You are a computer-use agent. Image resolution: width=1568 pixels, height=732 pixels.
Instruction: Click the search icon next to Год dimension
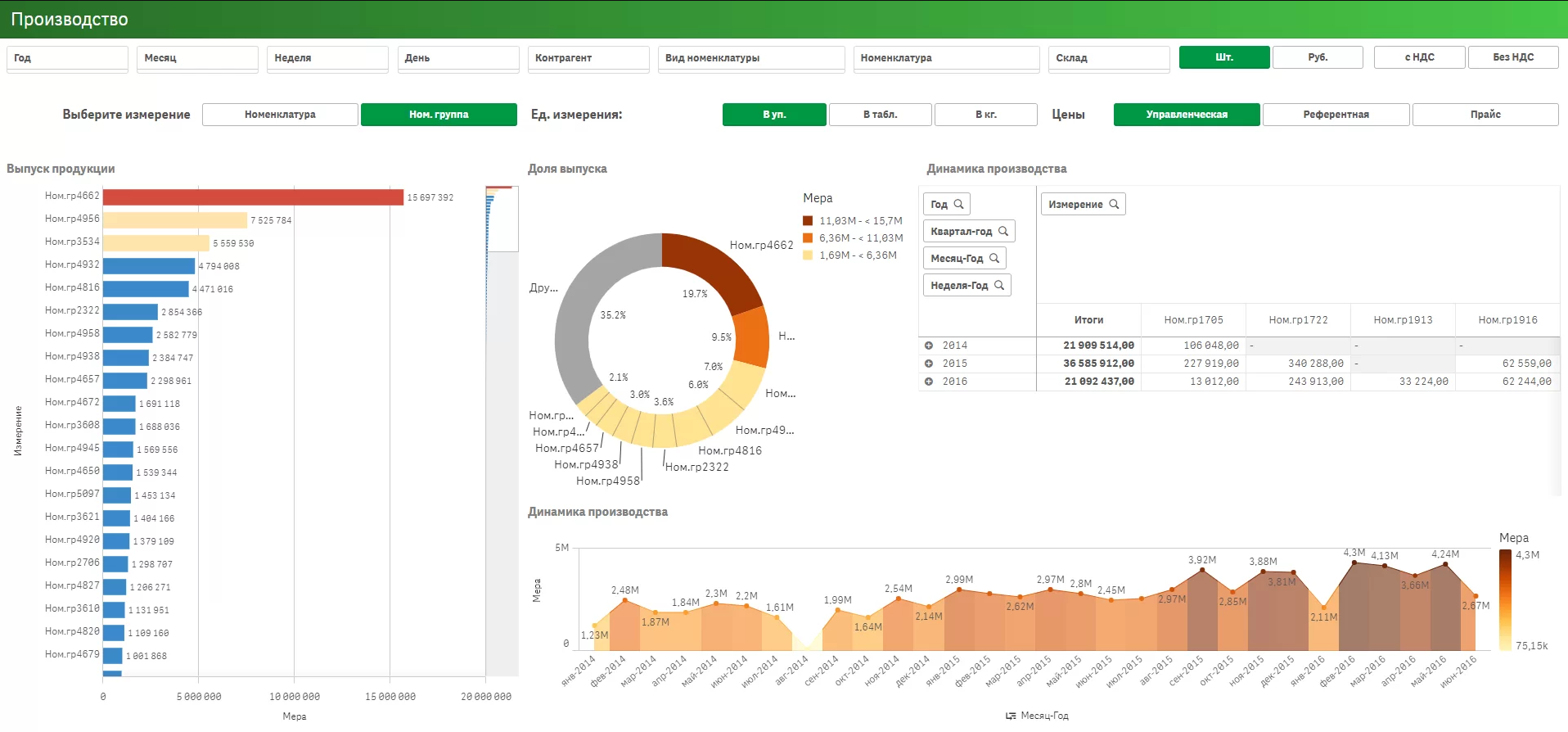[x=958, y=205]
